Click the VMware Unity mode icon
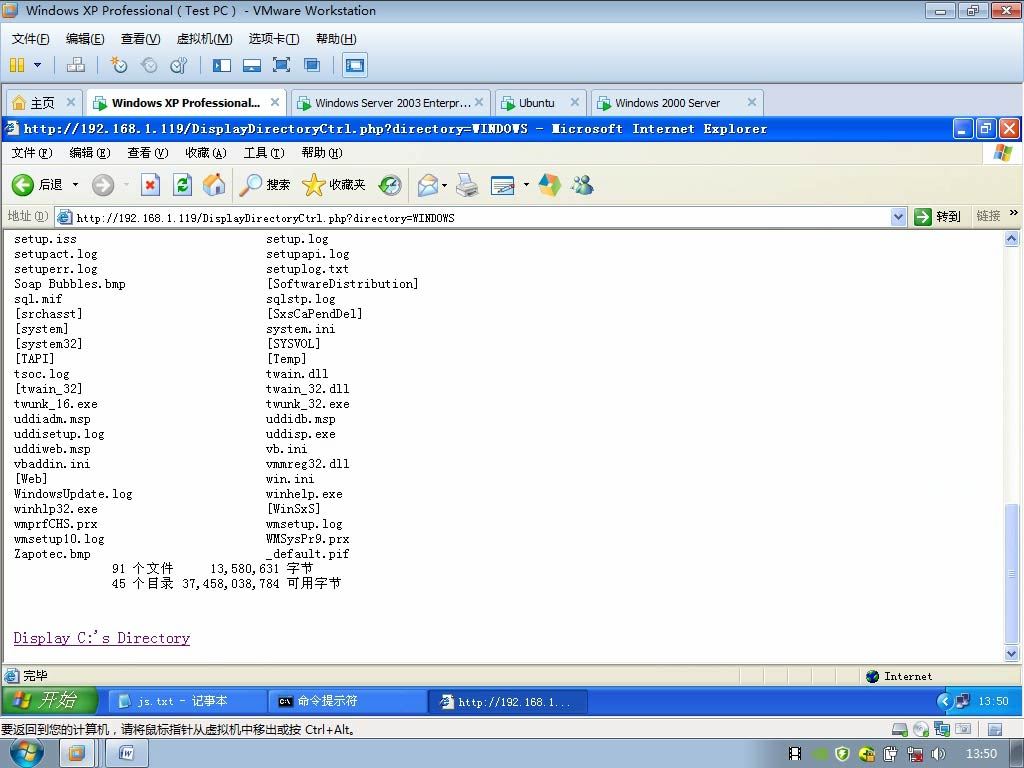 point(312,65)
